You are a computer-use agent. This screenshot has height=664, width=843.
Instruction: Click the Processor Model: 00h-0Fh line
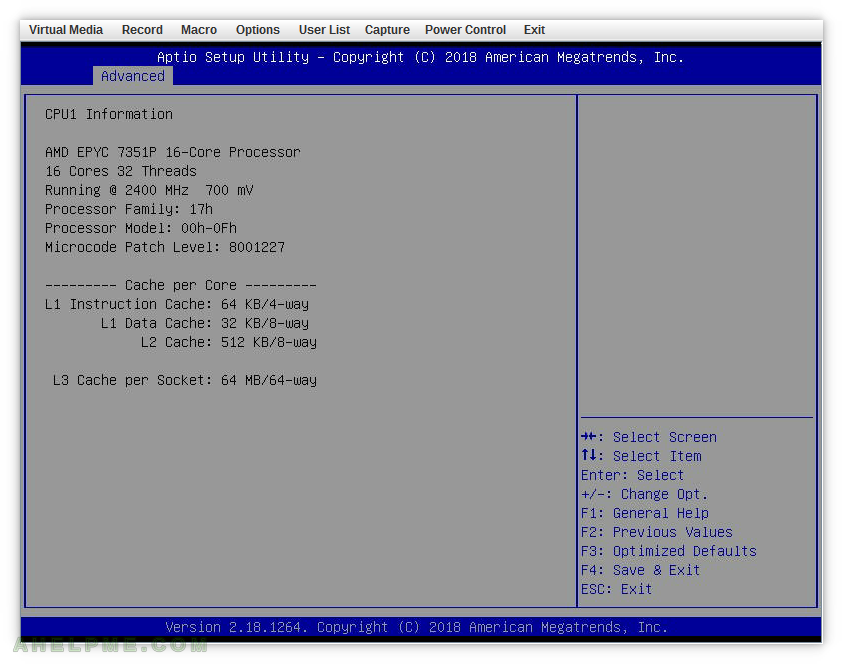point(140,228)
